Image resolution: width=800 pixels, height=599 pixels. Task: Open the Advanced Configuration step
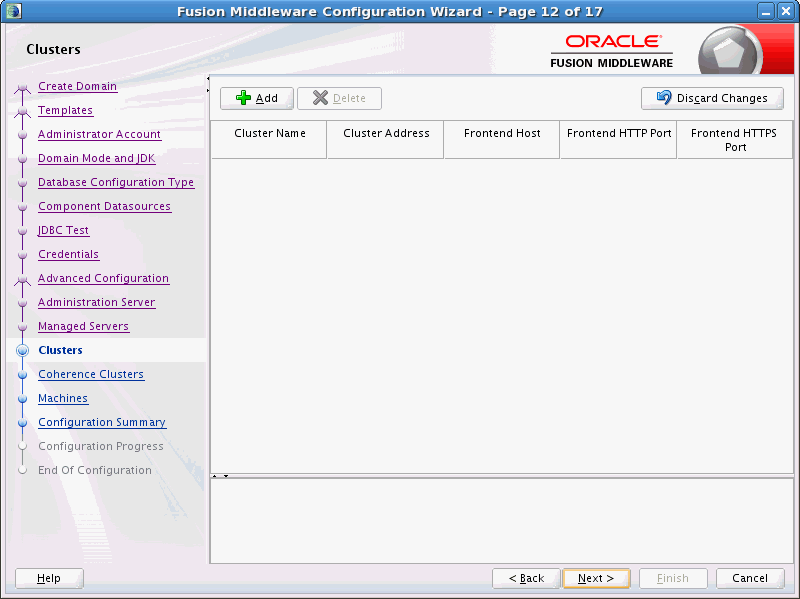click(104, 278)
